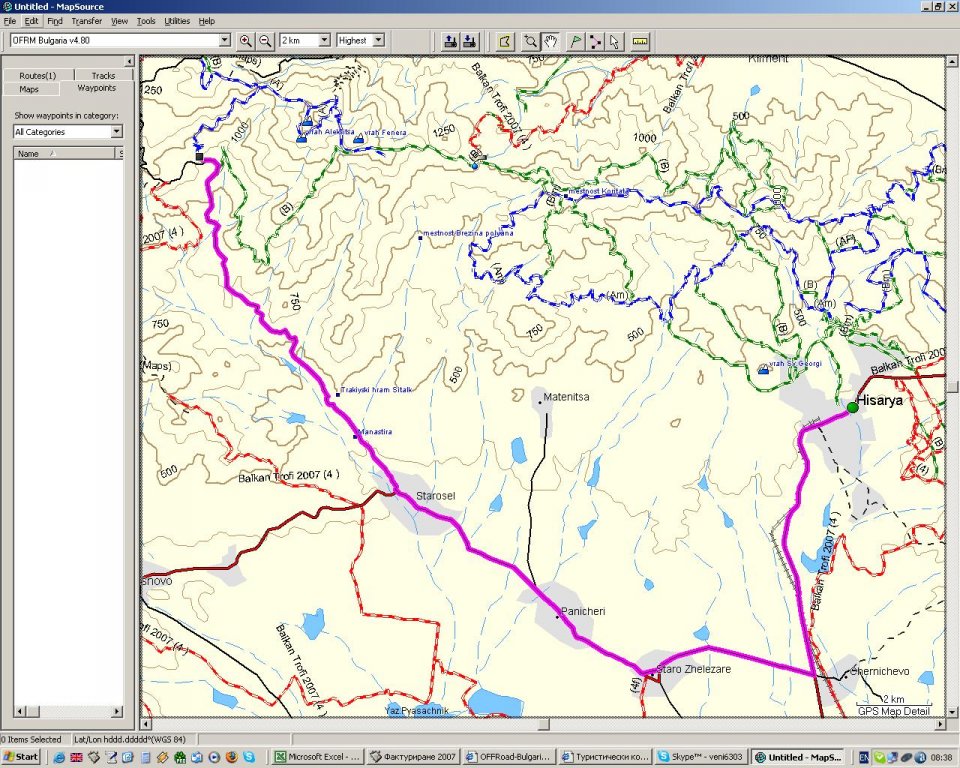Switch to the Tracks tab

[x=103, y=75]
